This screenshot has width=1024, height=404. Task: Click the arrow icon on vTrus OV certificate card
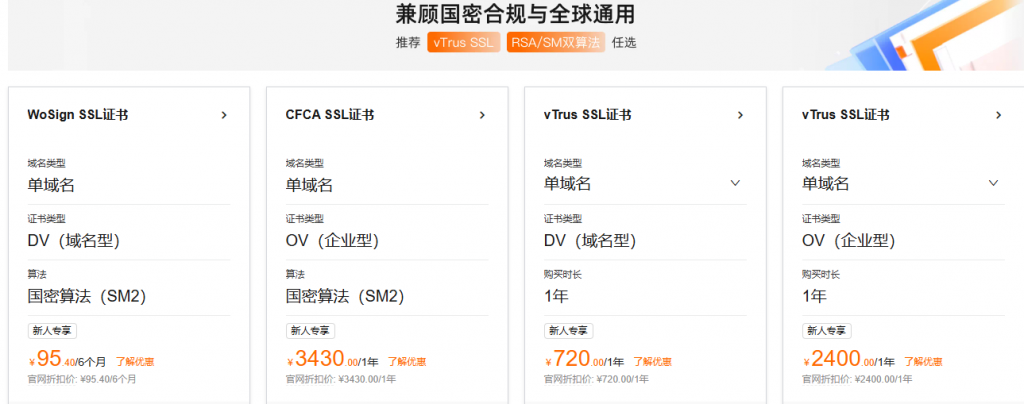click(x=998, y=115)
